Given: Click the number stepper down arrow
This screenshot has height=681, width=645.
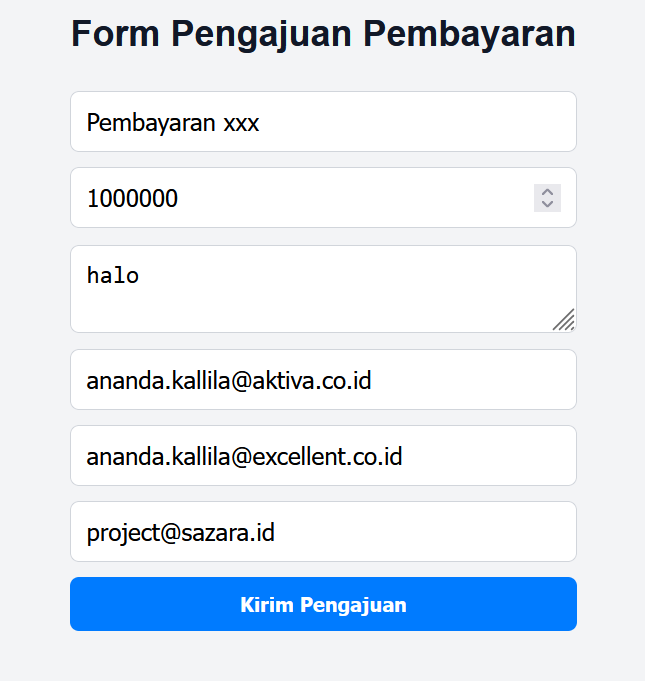Looking at the screenshot, I should point(547,204).
